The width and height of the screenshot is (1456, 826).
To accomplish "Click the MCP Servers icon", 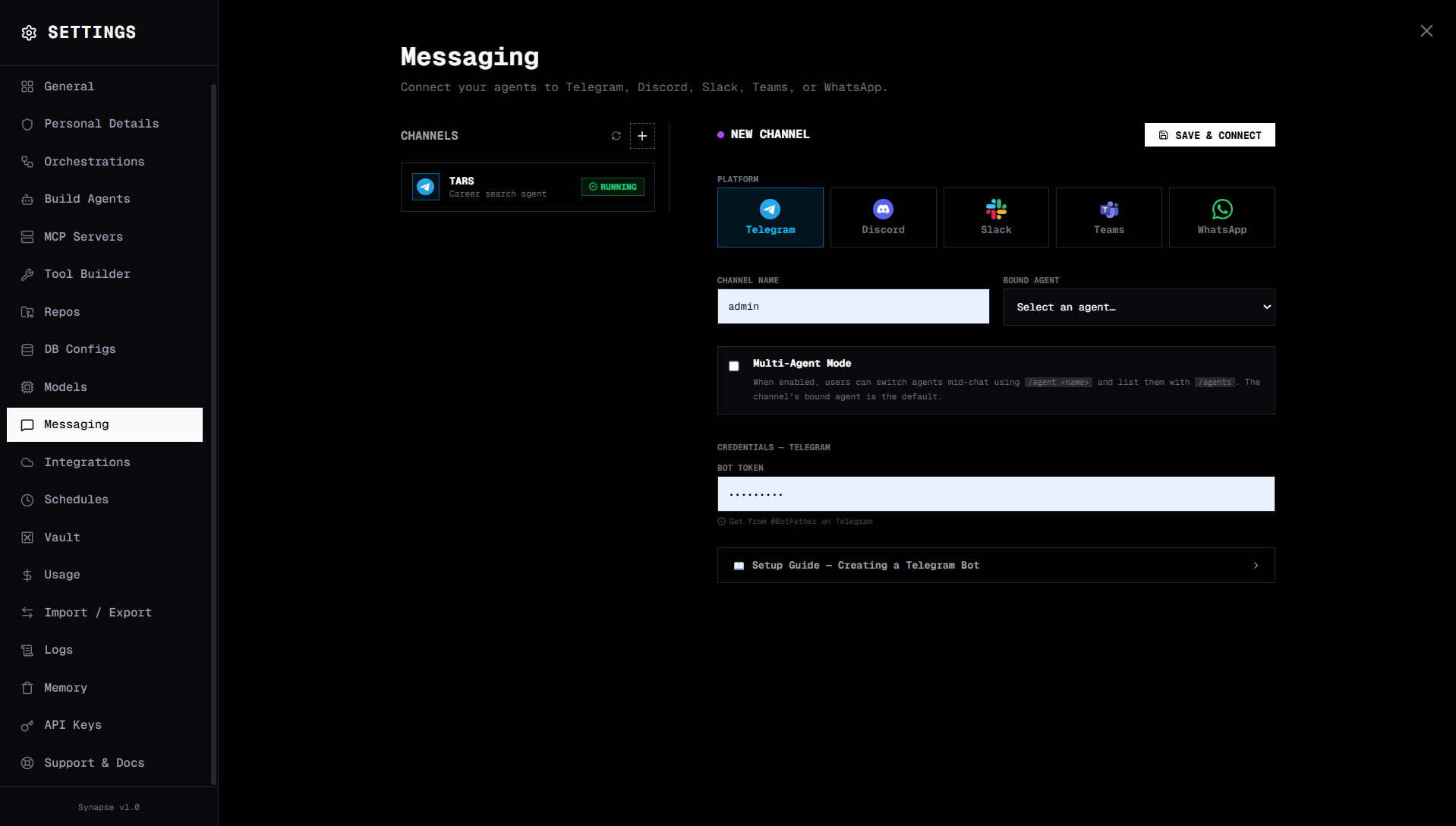I will pyautogui.click(x=27, y=237).
